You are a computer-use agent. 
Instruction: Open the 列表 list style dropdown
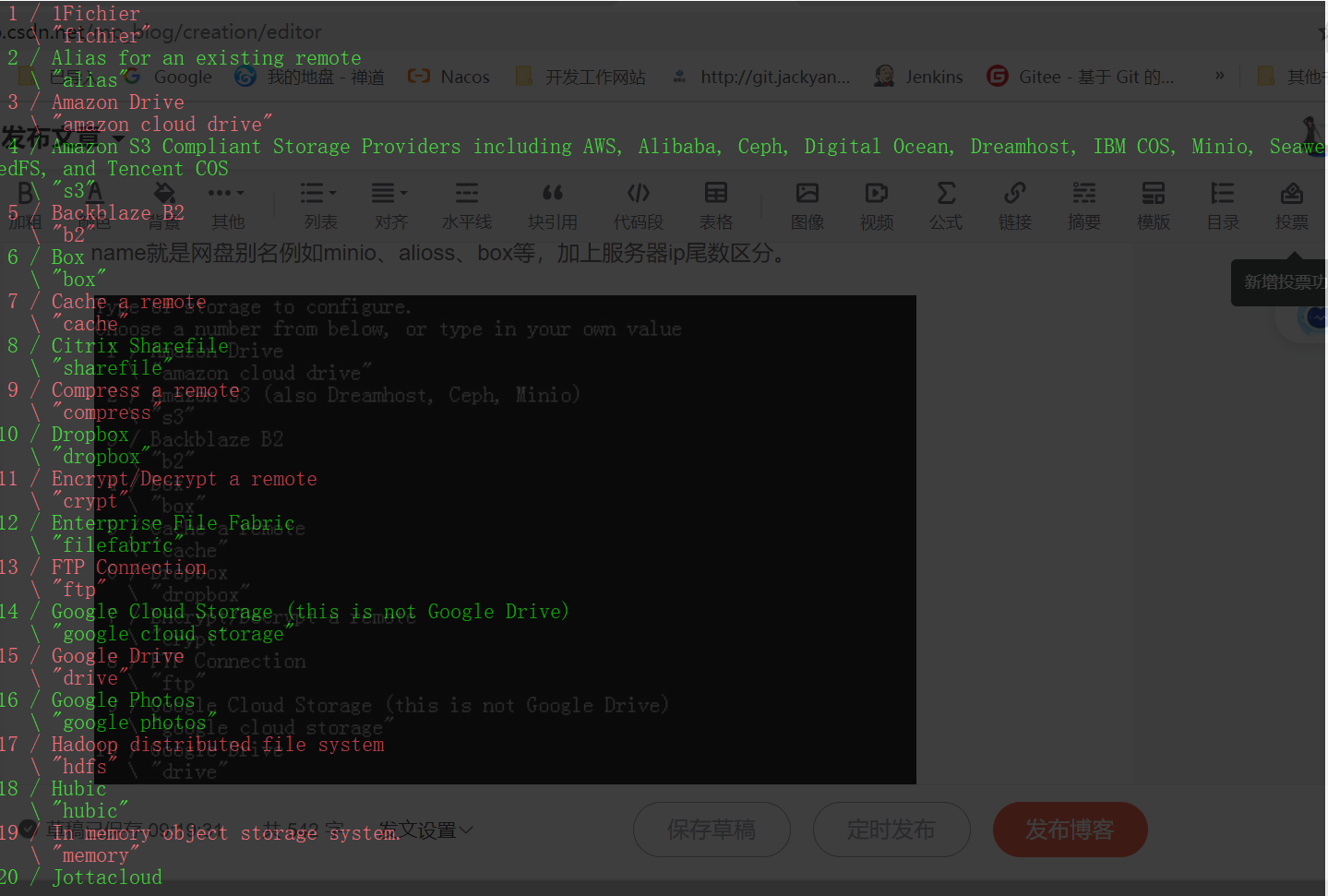pos(319,205)
